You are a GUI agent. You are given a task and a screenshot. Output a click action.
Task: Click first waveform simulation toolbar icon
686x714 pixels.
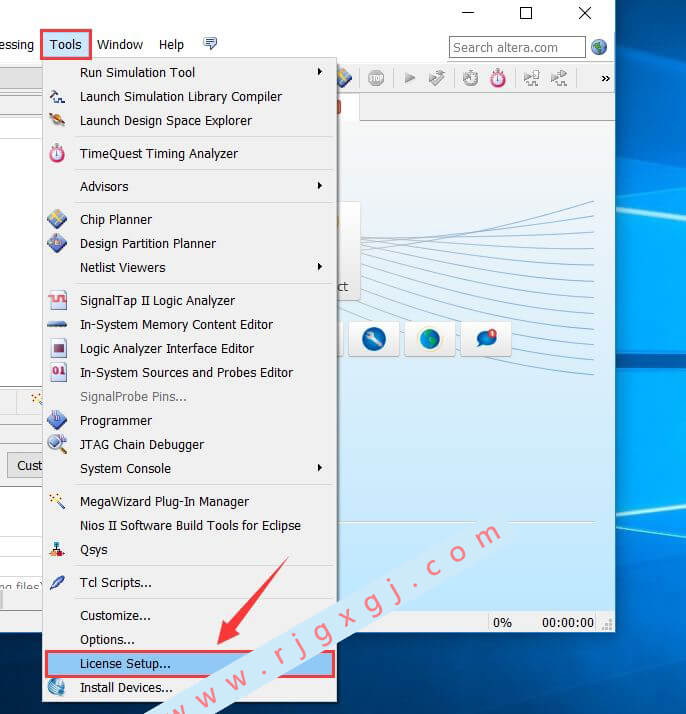[x=531, y=78]
